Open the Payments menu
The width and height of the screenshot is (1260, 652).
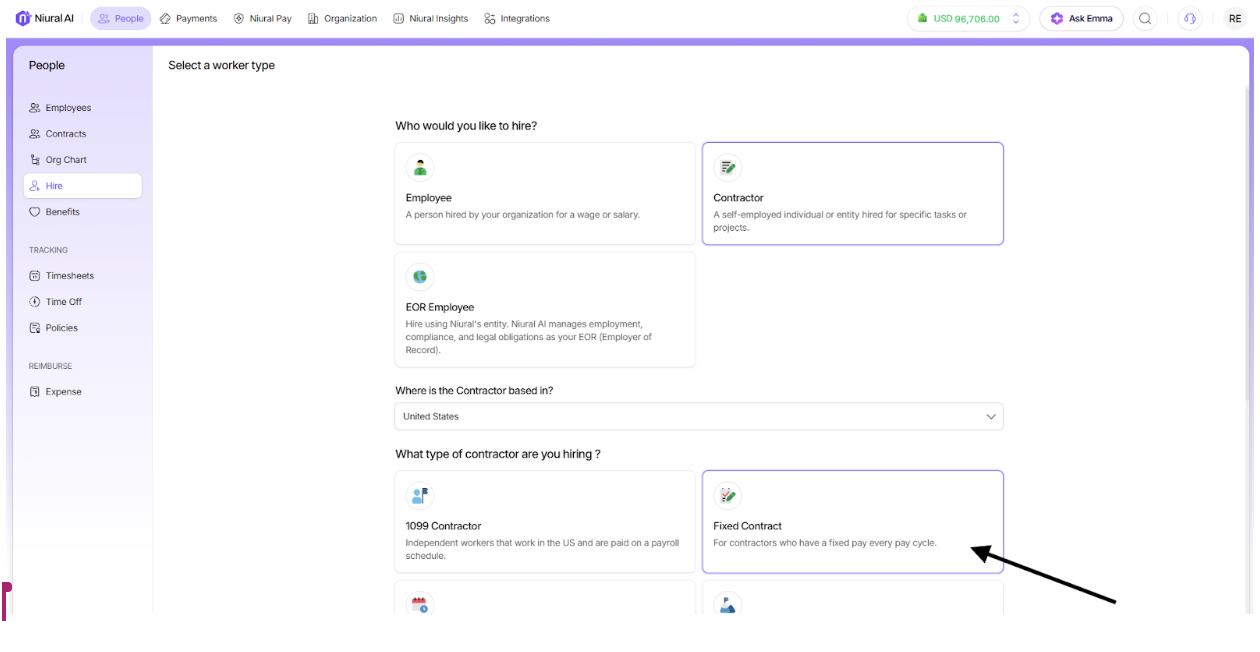[188, 18]
